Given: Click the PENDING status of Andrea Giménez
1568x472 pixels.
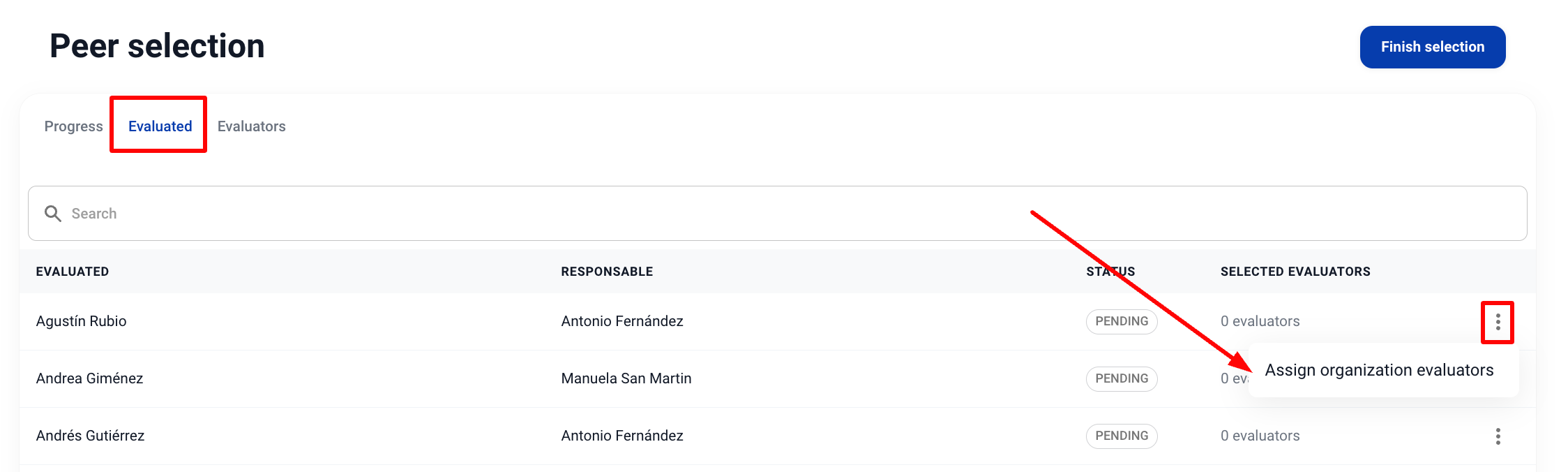Looking at the screenshot, I should [1121, 378].
